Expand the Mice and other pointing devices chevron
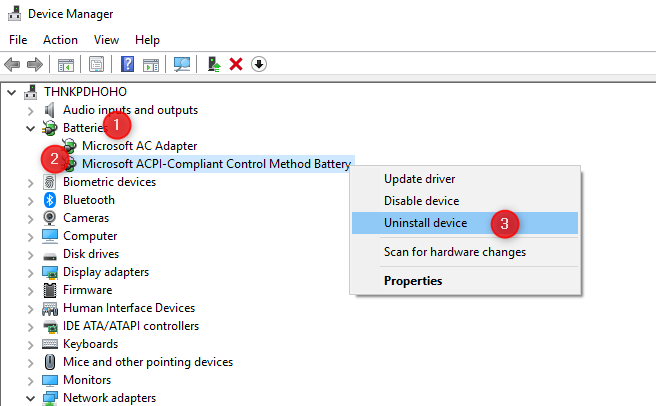 pos(31,363)
